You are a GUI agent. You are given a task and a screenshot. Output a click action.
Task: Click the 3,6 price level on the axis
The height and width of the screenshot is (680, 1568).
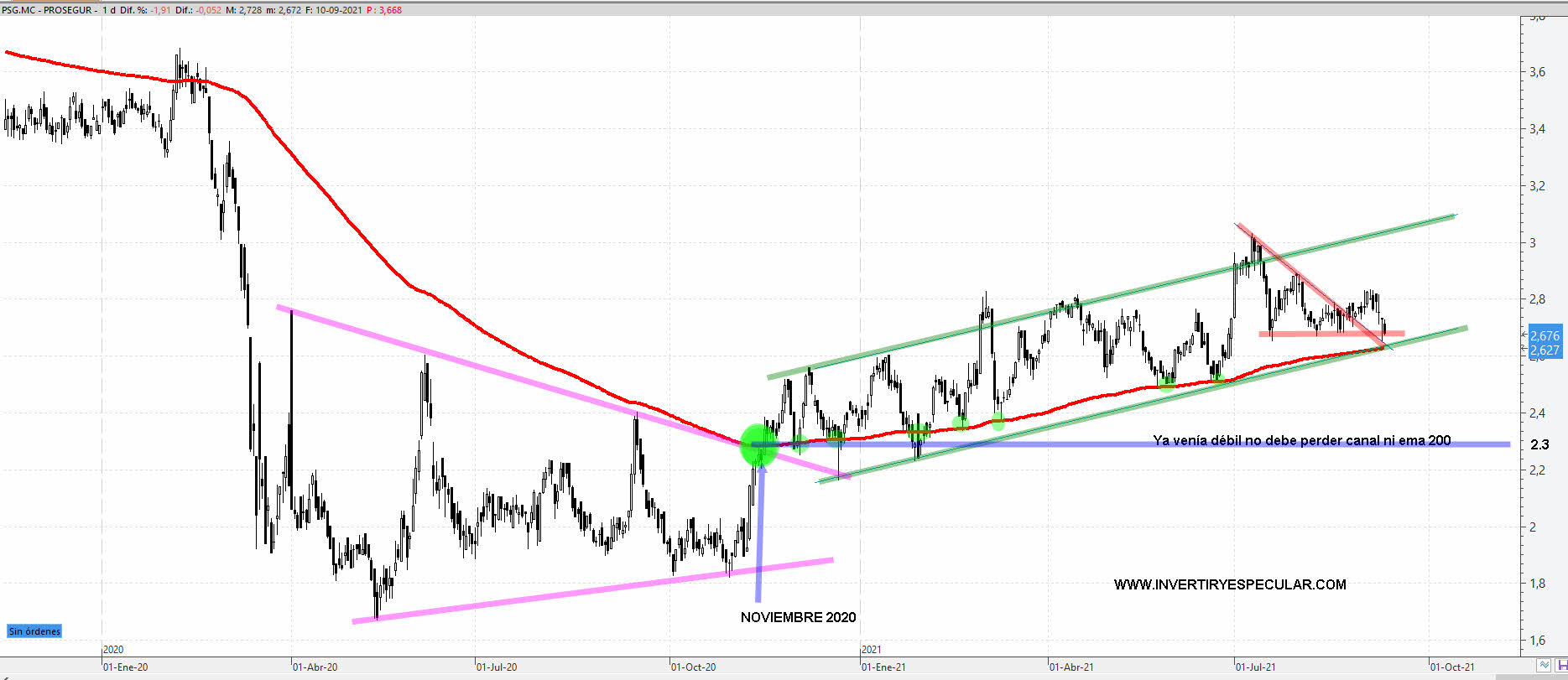pos(1537,72)
